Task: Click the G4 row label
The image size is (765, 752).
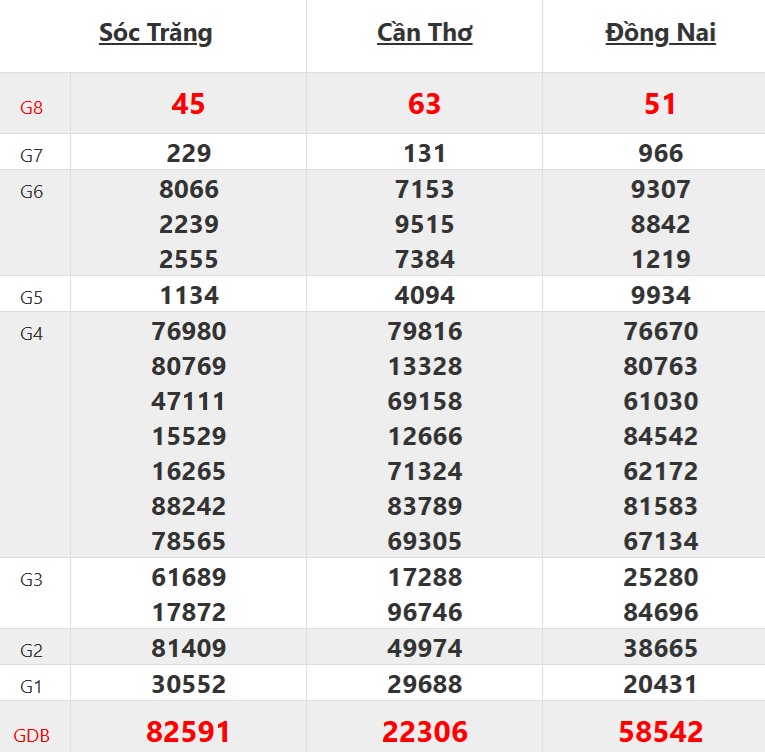Action: pyautogui.click(x=32, y=334)
